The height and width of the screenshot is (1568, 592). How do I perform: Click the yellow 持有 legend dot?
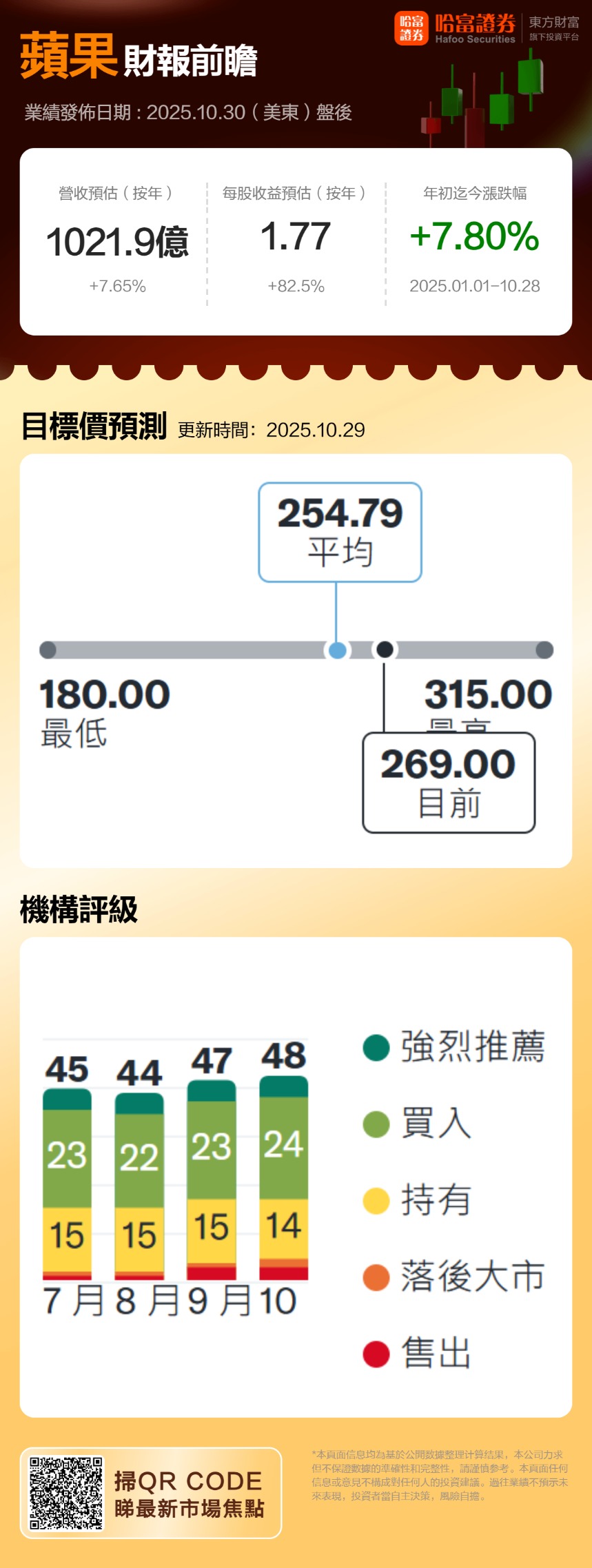pos(376,1200)
